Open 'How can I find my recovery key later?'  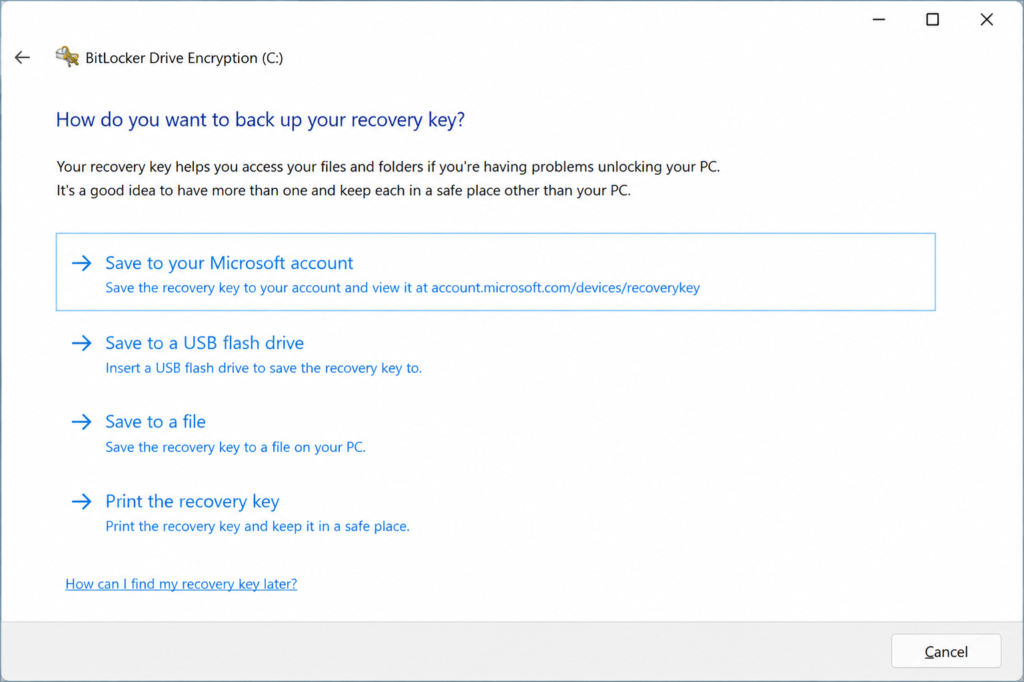[181, 584]
